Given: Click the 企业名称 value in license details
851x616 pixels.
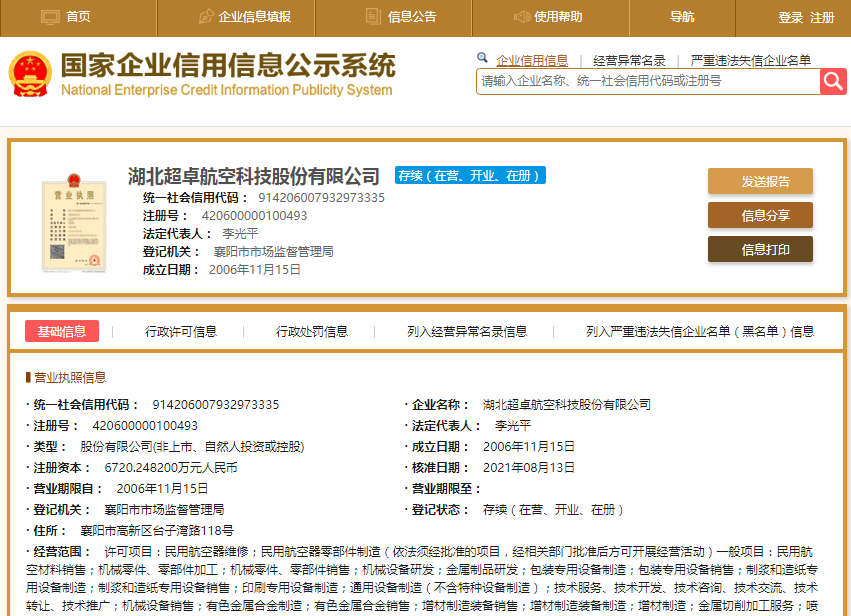Looking at the screenshot, I should (x=567, y=404).
